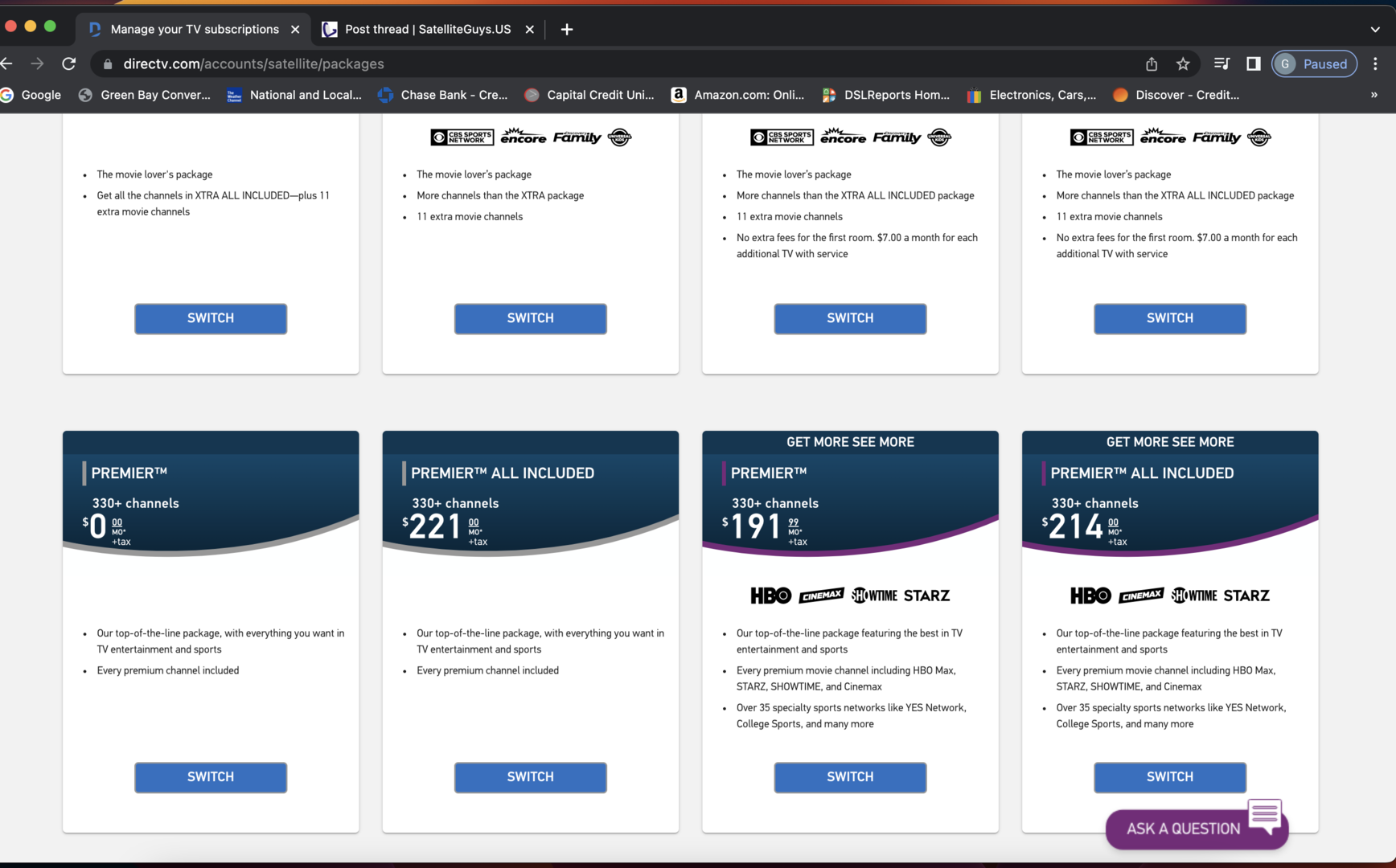Viewport: 1396px width, 868px height.
Task: Open the Electronics, Cars,... bookmark
Action: coord(1031,95)
